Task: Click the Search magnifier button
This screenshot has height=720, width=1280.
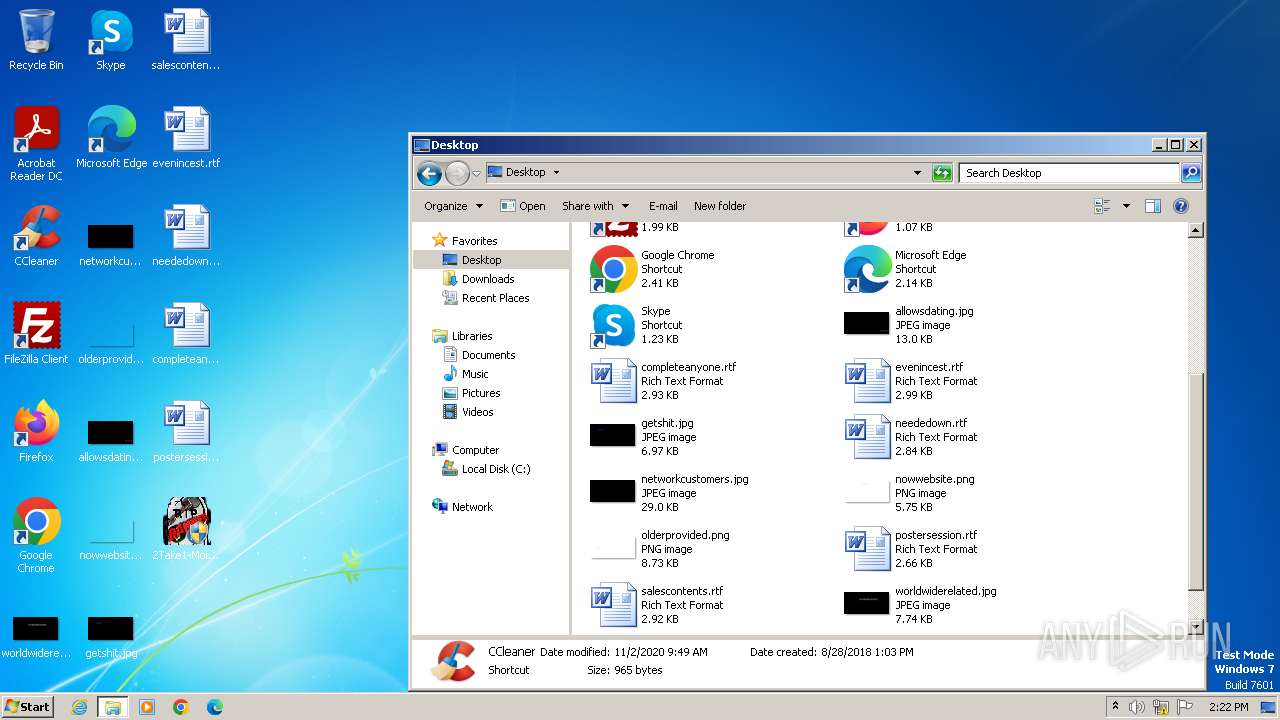Action: point(1190,173)
